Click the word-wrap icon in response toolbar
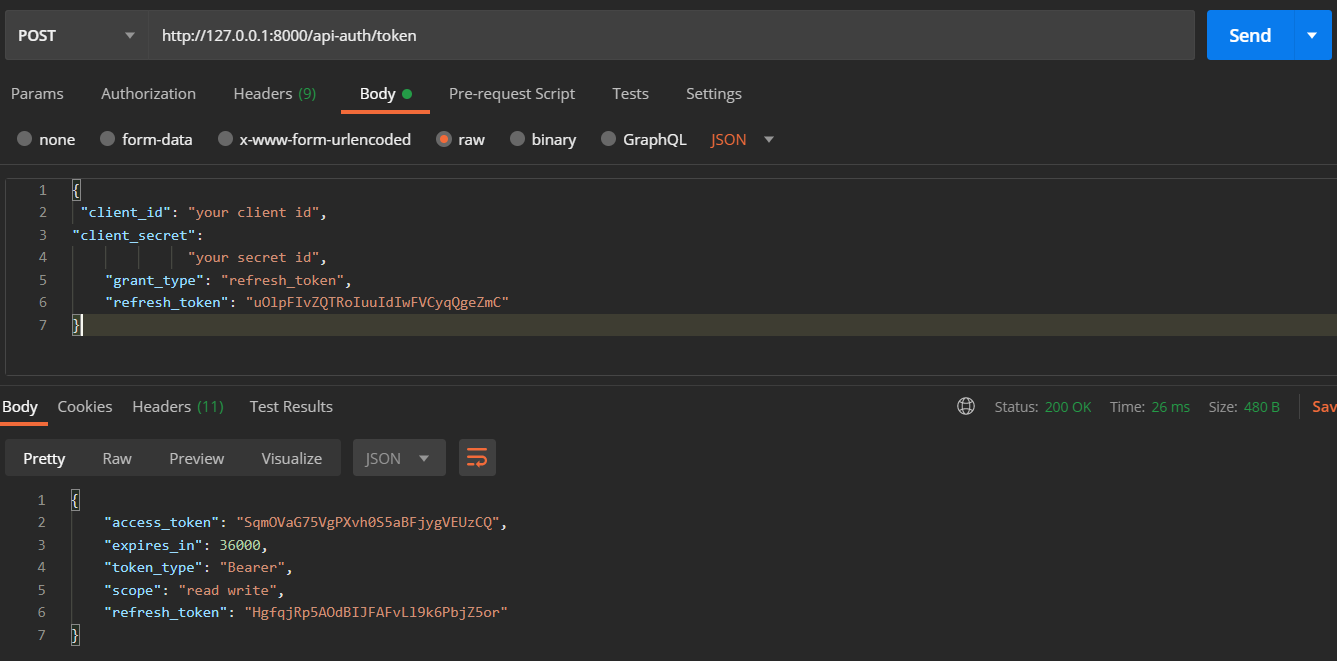1337x661 pixels. click(x=477, y=458)
